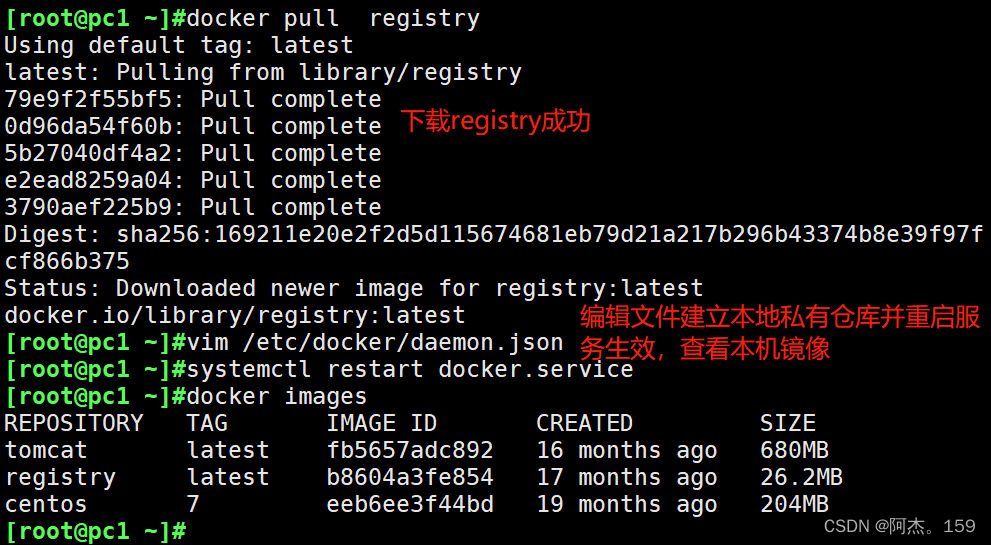Click the CSDN @阿杰。159 watermark
The height and width of the screenshot is (545, 991).
pyautogui.click(x=899, y=526)
